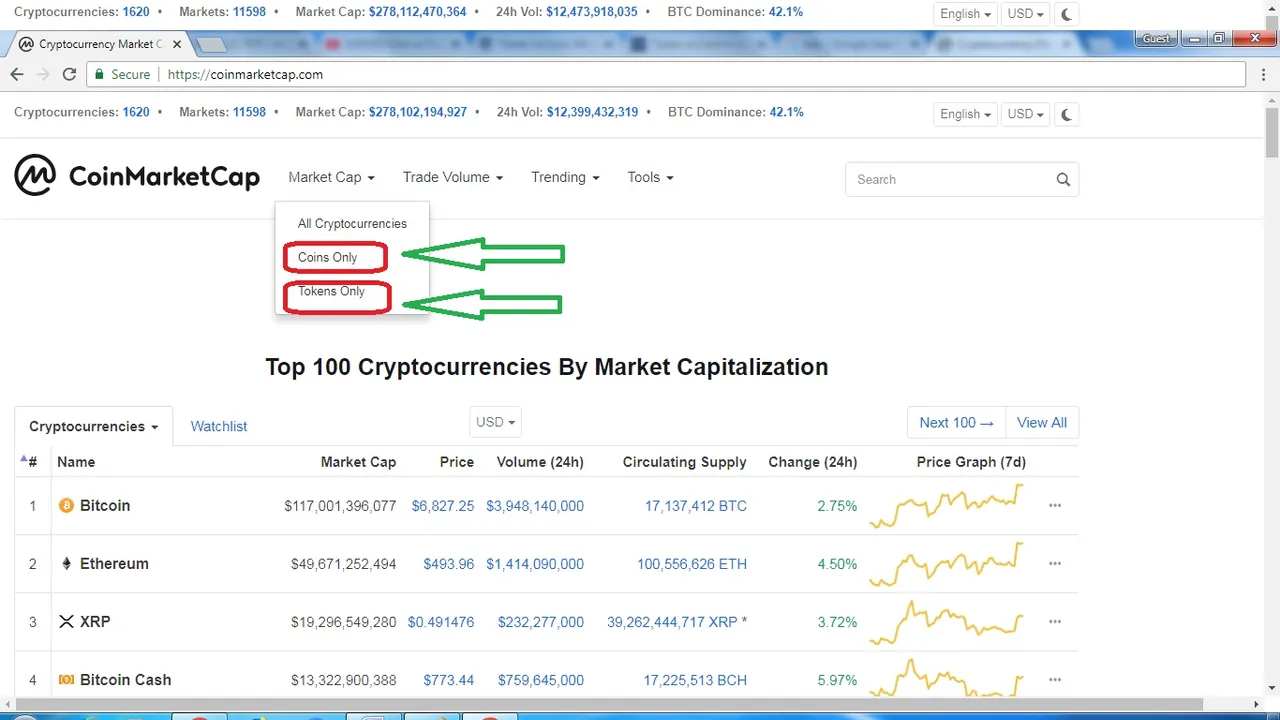Click Bitcoin's 7d price graph
The height and width of the screenshot is (720, 1280).
pos(946,506)
